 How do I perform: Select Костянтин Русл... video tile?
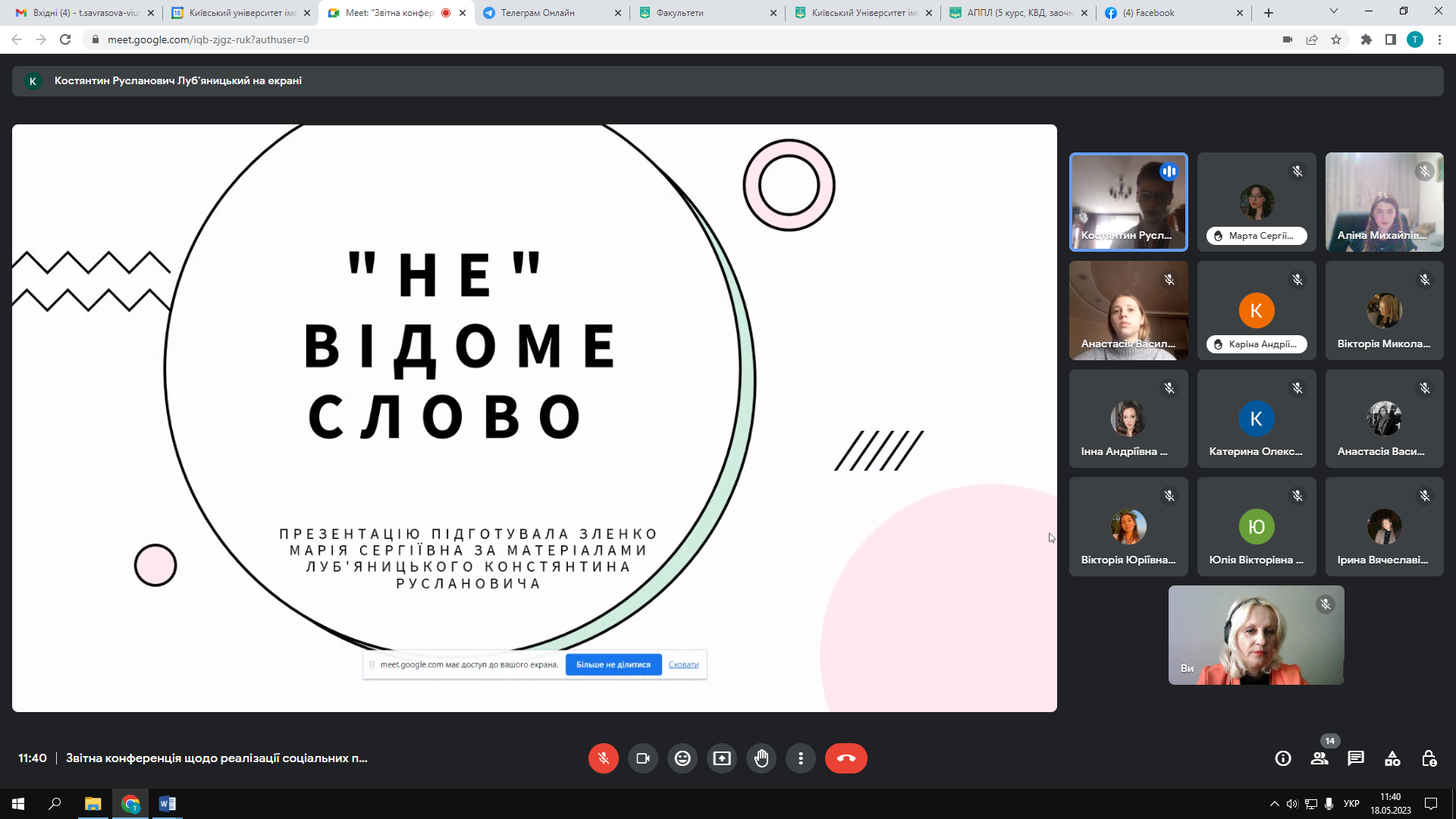point(1128,202)
